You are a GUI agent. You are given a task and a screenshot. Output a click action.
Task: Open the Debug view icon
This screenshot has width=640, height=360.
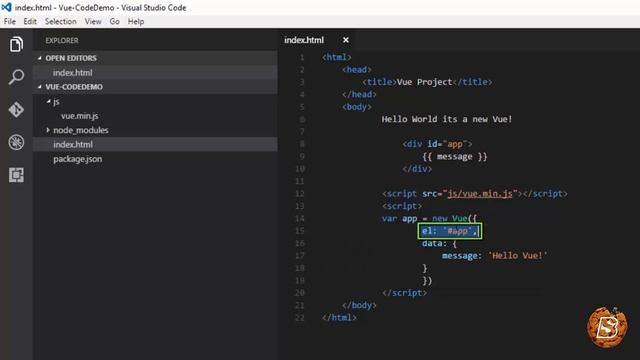coord(16,142)
